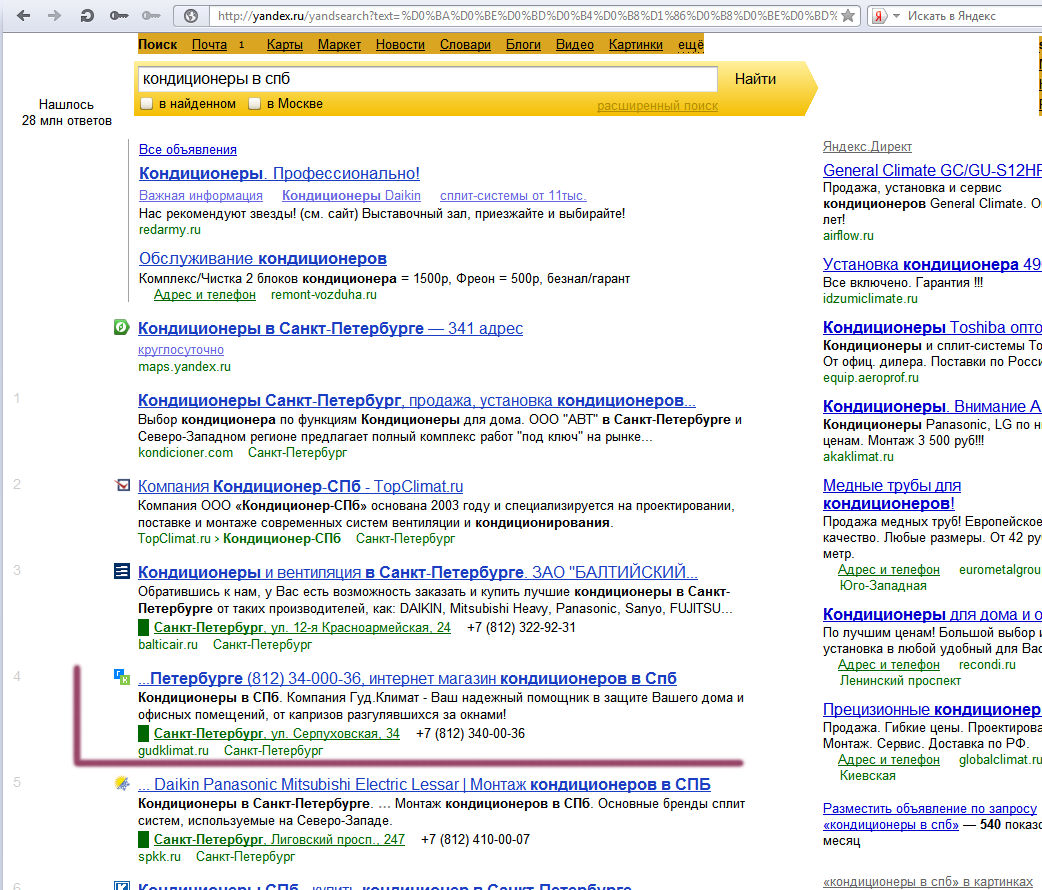Expand the 'ещё' services menu

690,45
